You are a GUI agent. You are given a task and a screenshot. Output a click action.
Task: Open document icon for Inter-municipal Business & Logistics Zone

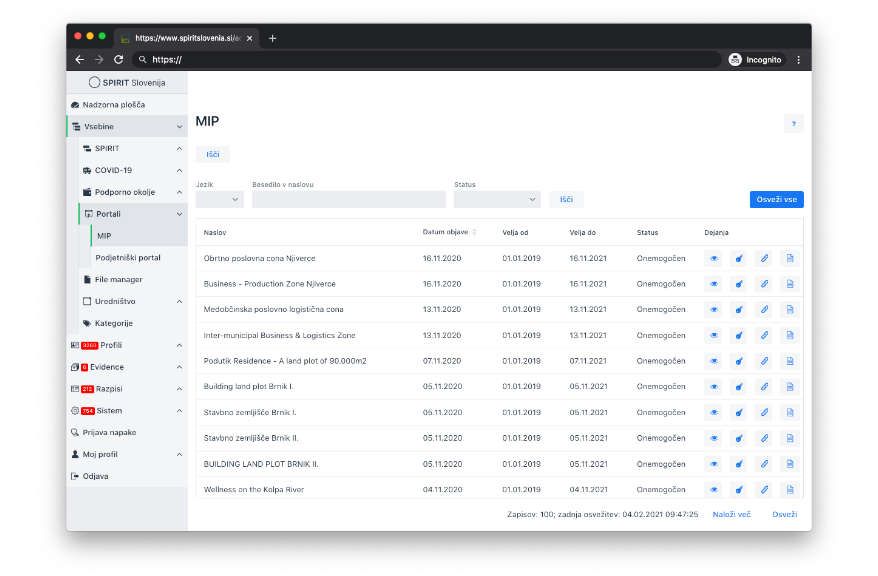click(789, 335)
